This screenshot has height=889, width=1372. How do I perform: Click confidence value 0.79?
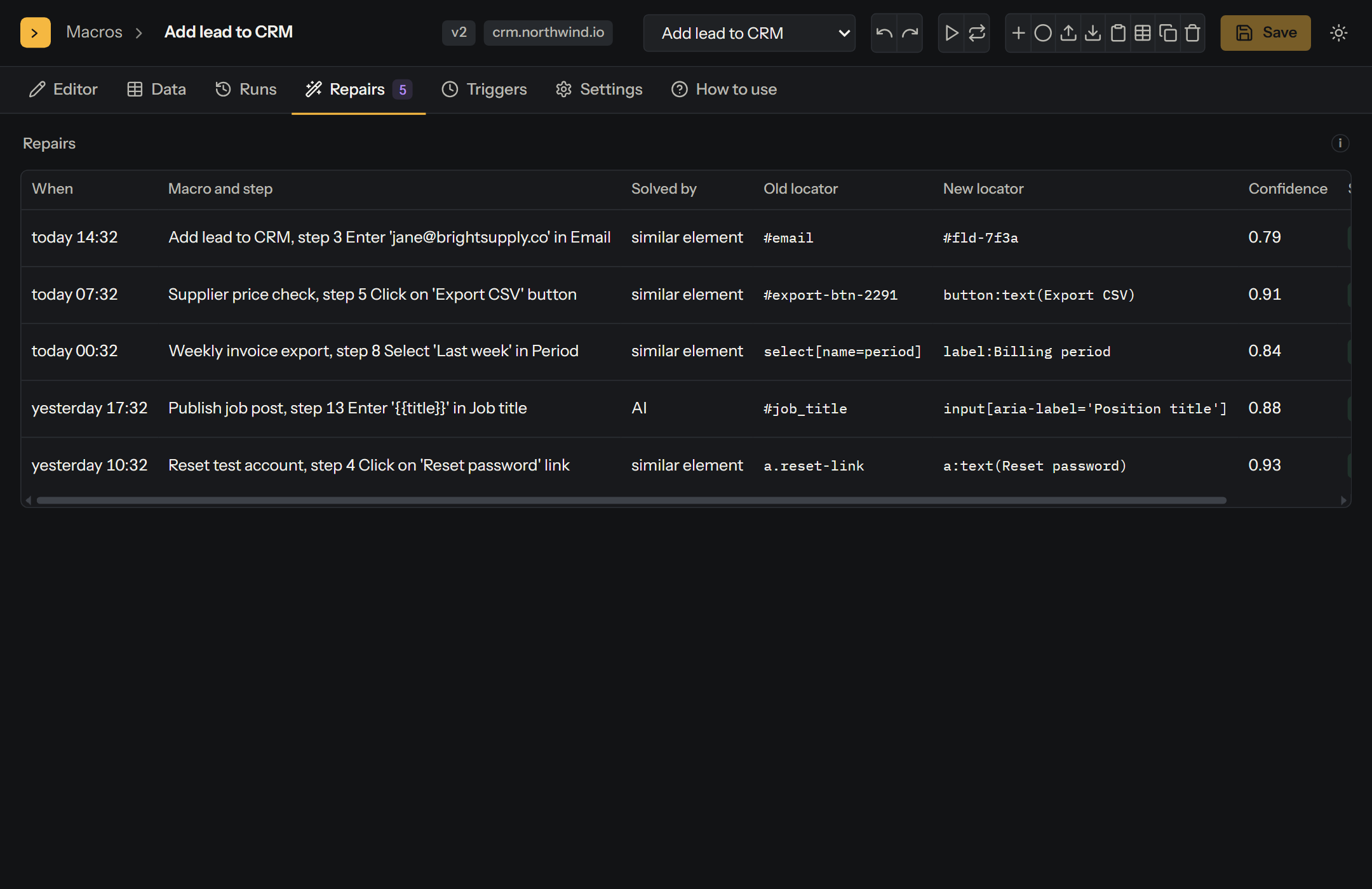(x=1265, y=237)
